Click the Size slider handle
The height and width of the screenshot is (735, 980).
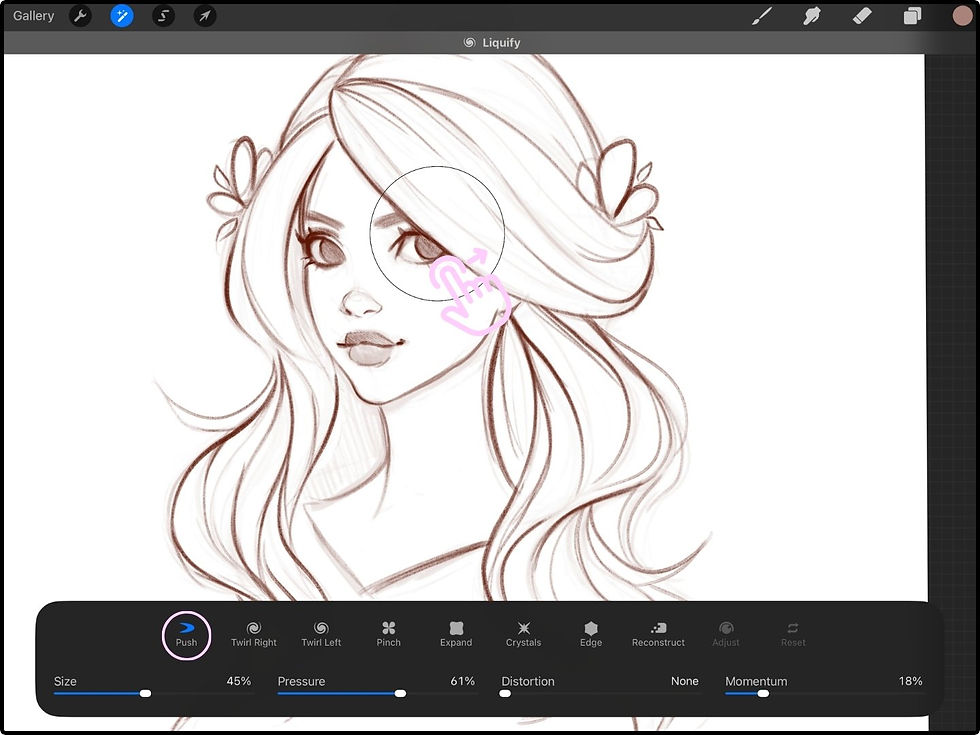coord(145,693)
